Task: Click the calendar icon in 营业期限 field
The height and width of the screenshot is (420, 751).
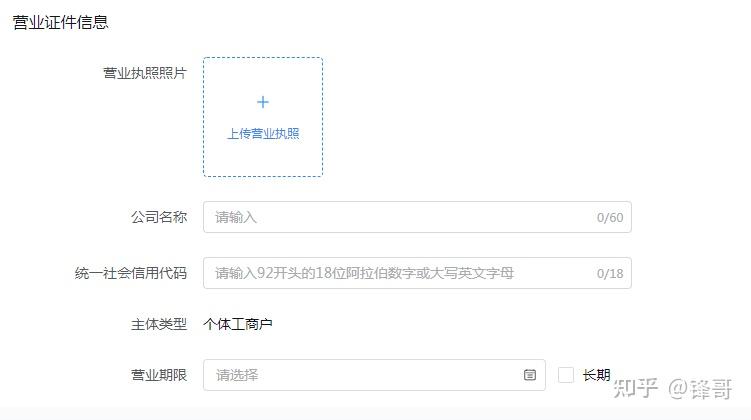Action: (530, 375)
